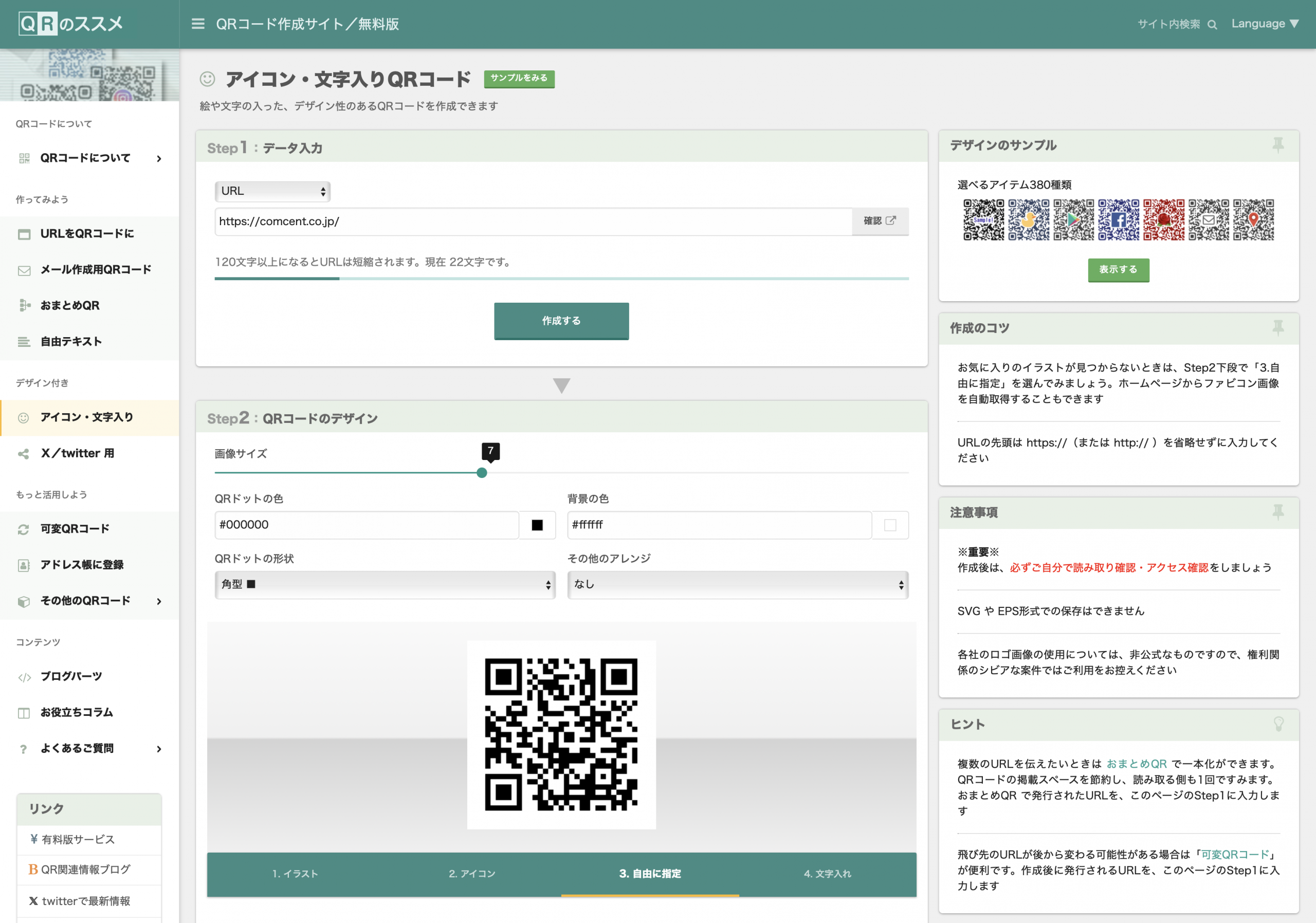This screenshot has width=1316, height=923.
Task: Open サンプルをみる next to the title
Action: coord(519,79)
